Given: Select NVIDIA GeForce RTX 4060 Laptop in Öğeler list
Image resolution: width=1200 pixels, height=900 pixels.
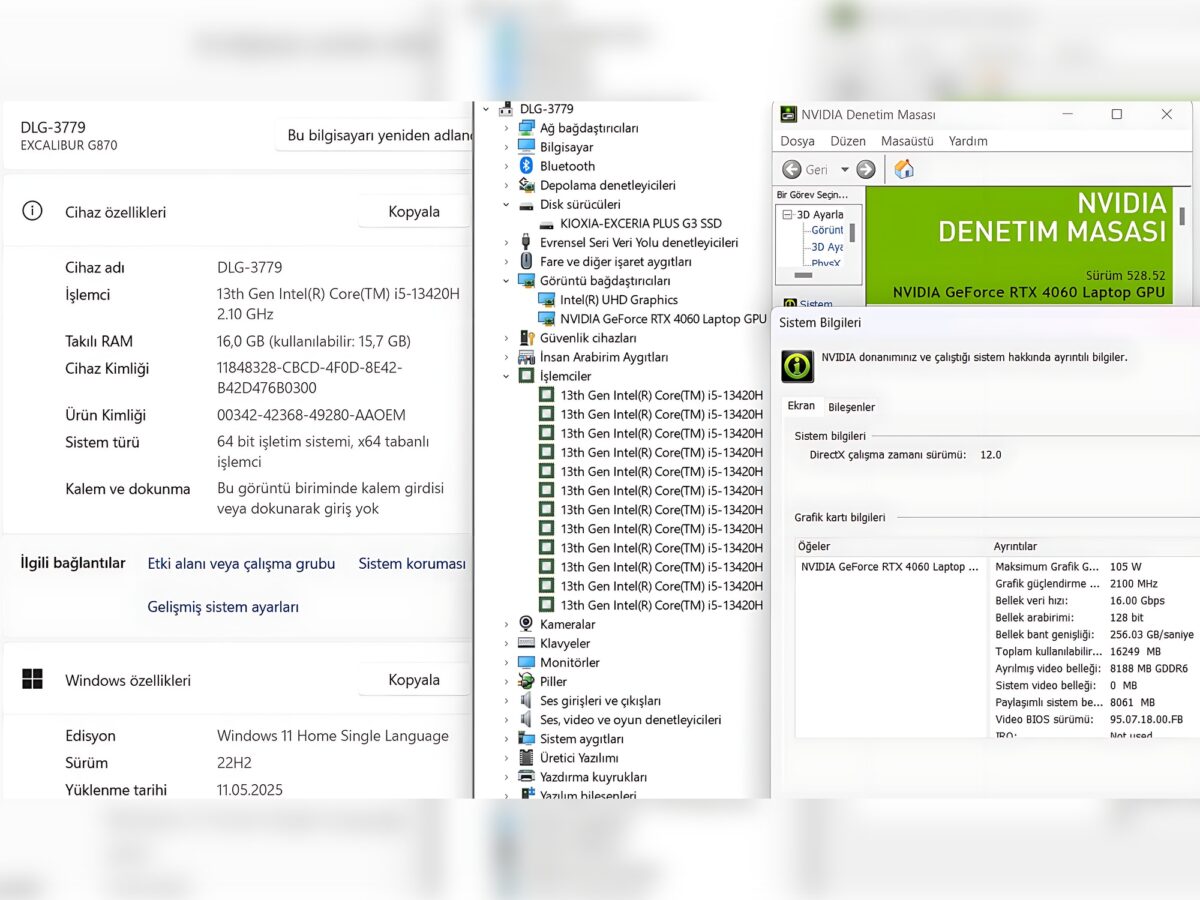Looking at the screenshot, I should coord(890,567).
